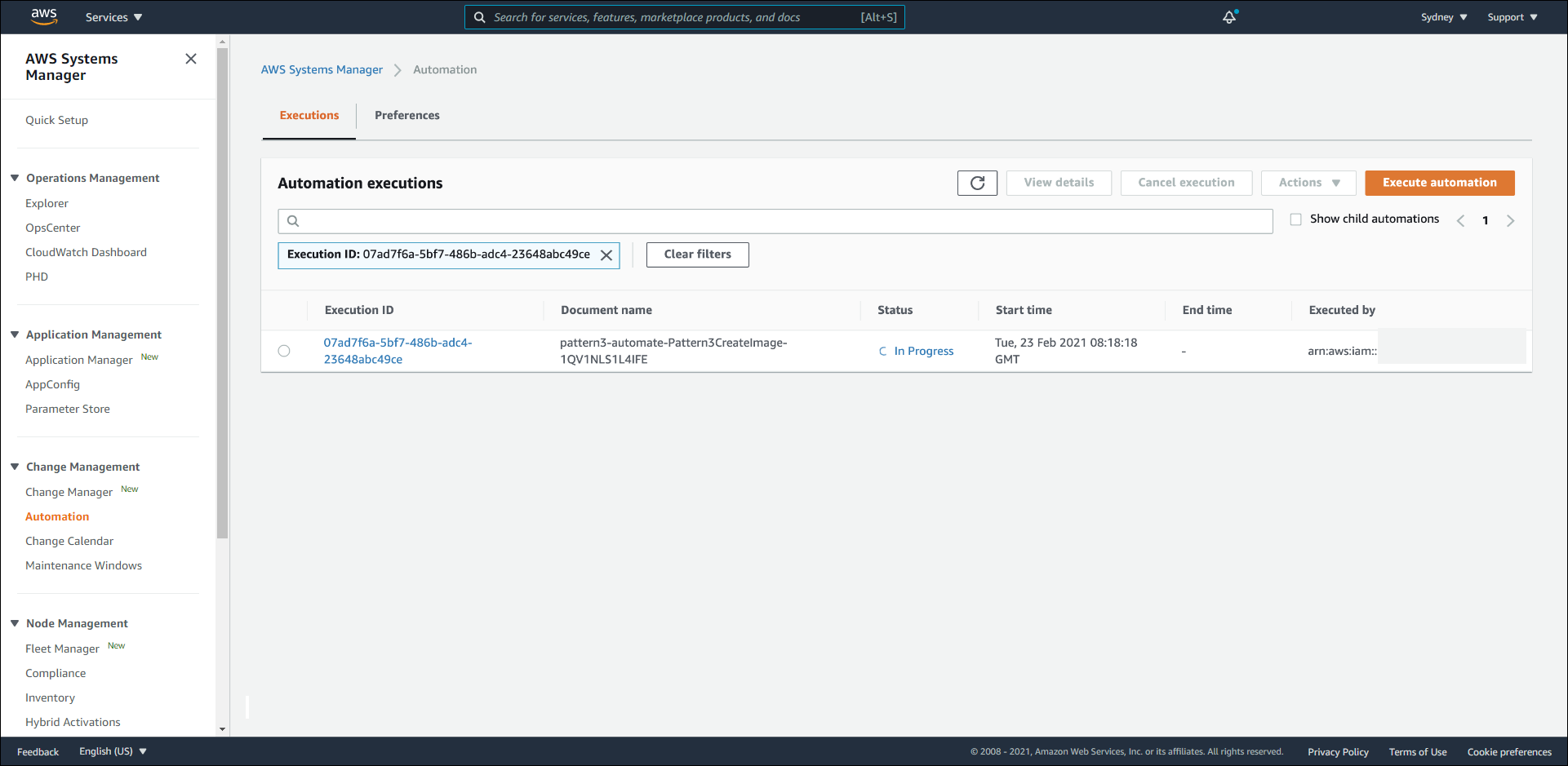Image resolution: width=1568 pixels, height=766 pixels.
Task: Click the search magnifier in top bar
Action: coord(480,17)
